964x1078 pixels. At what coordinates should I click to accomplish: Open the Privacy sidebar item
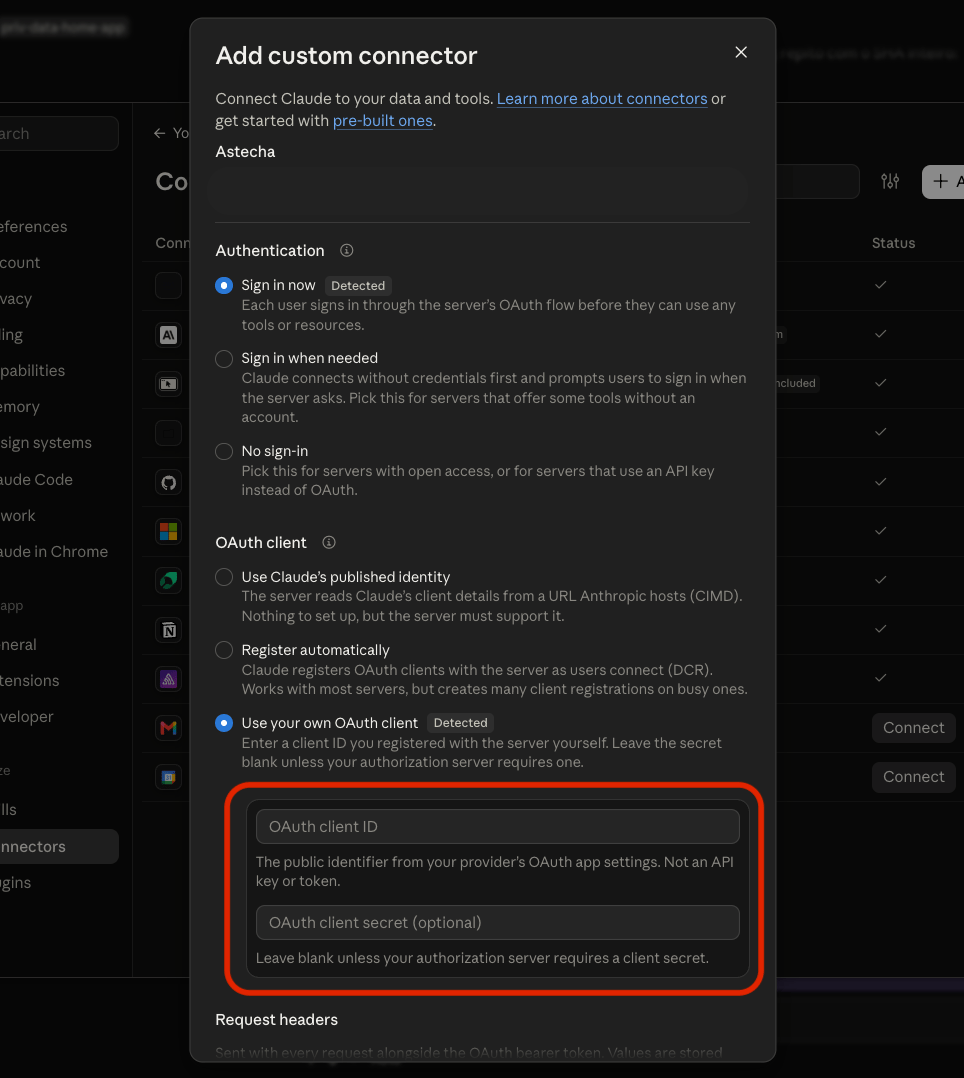coord(16,298)
